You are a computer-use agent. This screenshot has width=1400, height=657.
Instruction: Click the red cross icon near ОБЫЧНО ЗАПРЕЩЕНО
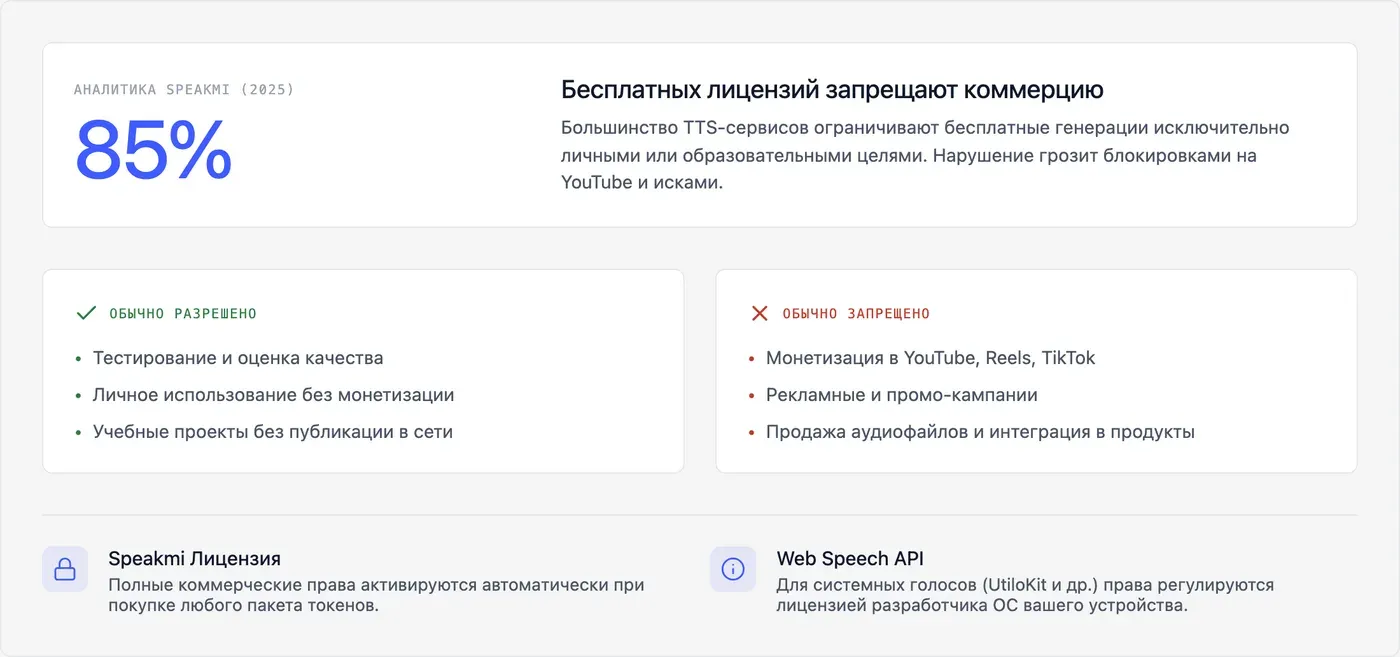[759, 313]
